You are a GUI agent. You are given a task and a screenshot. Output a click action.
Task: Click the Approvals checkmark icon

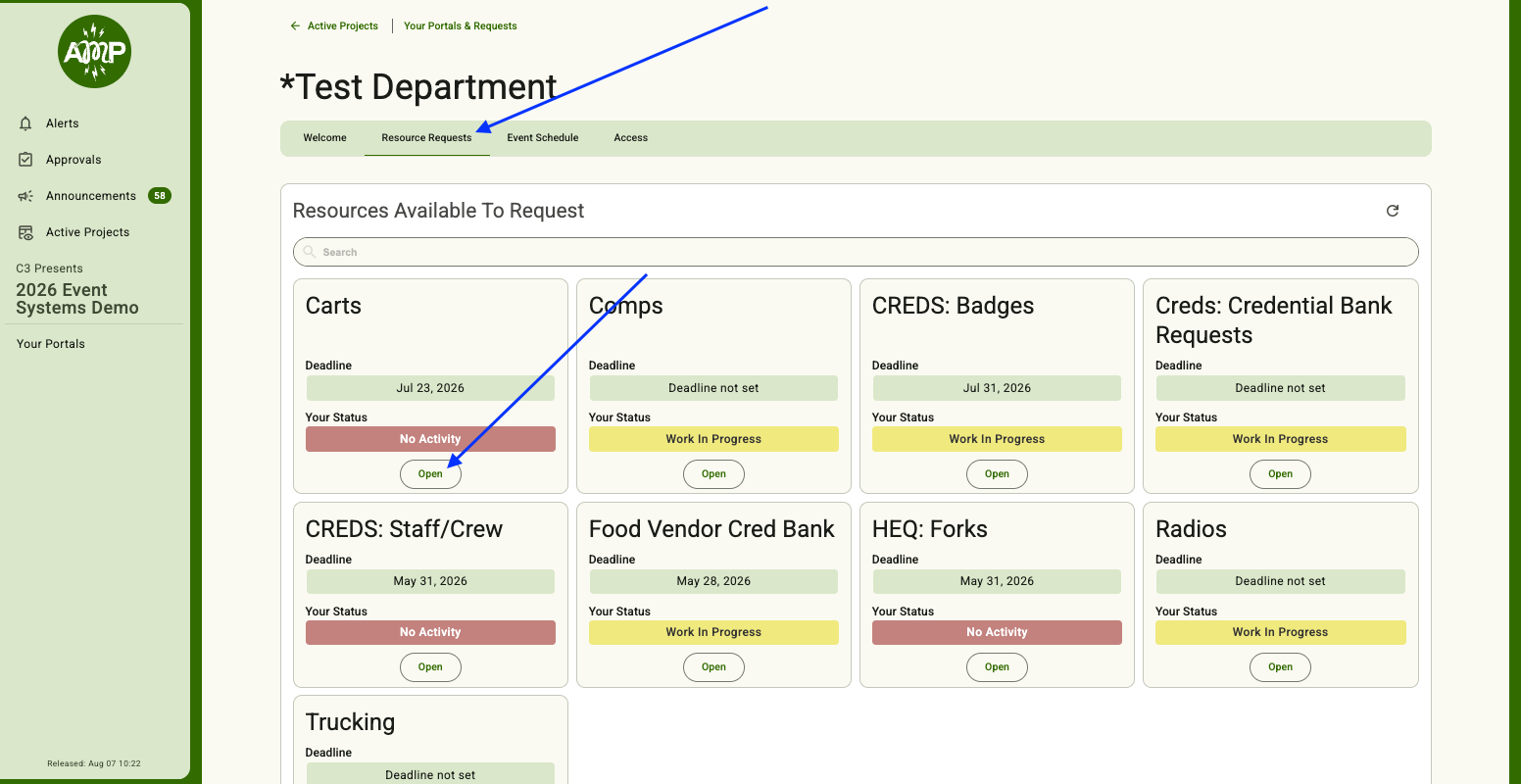[x=26, y=160]
